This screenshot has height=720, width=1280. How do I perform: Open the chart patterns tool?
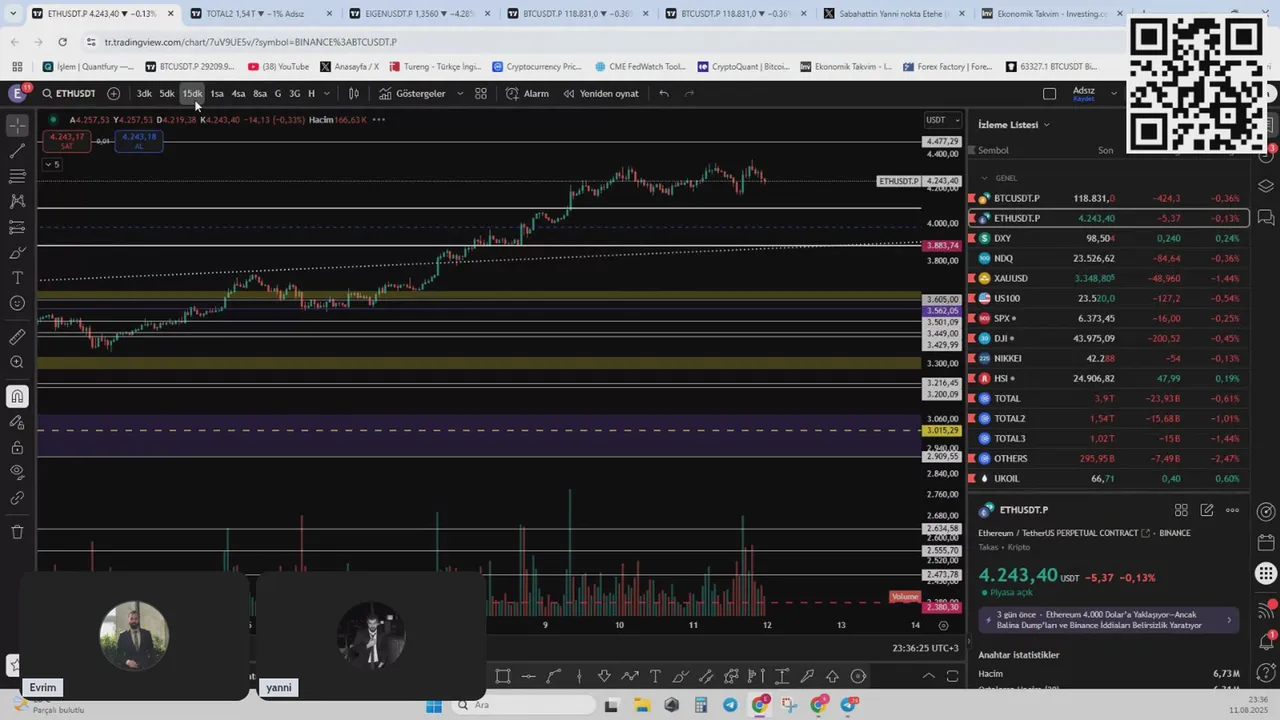[17, 201]
